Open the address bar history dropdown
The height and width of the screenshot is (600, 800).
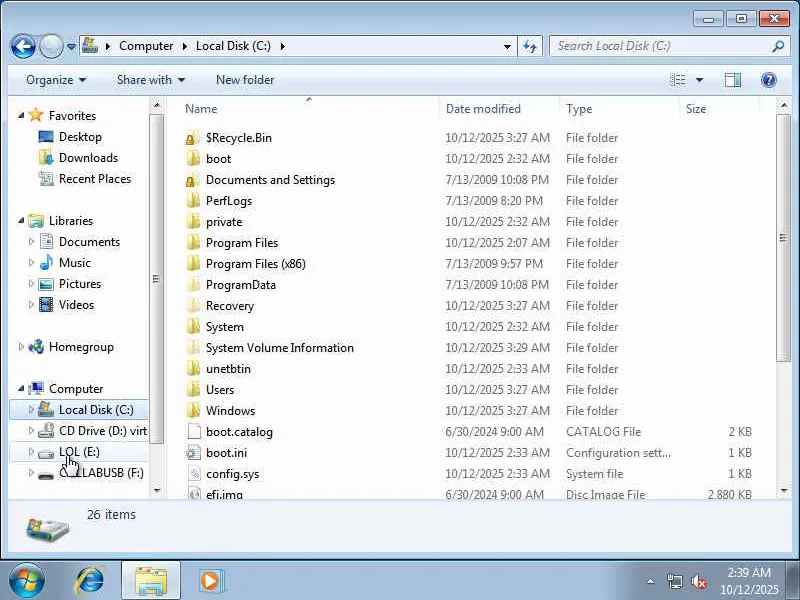[507, 46]
